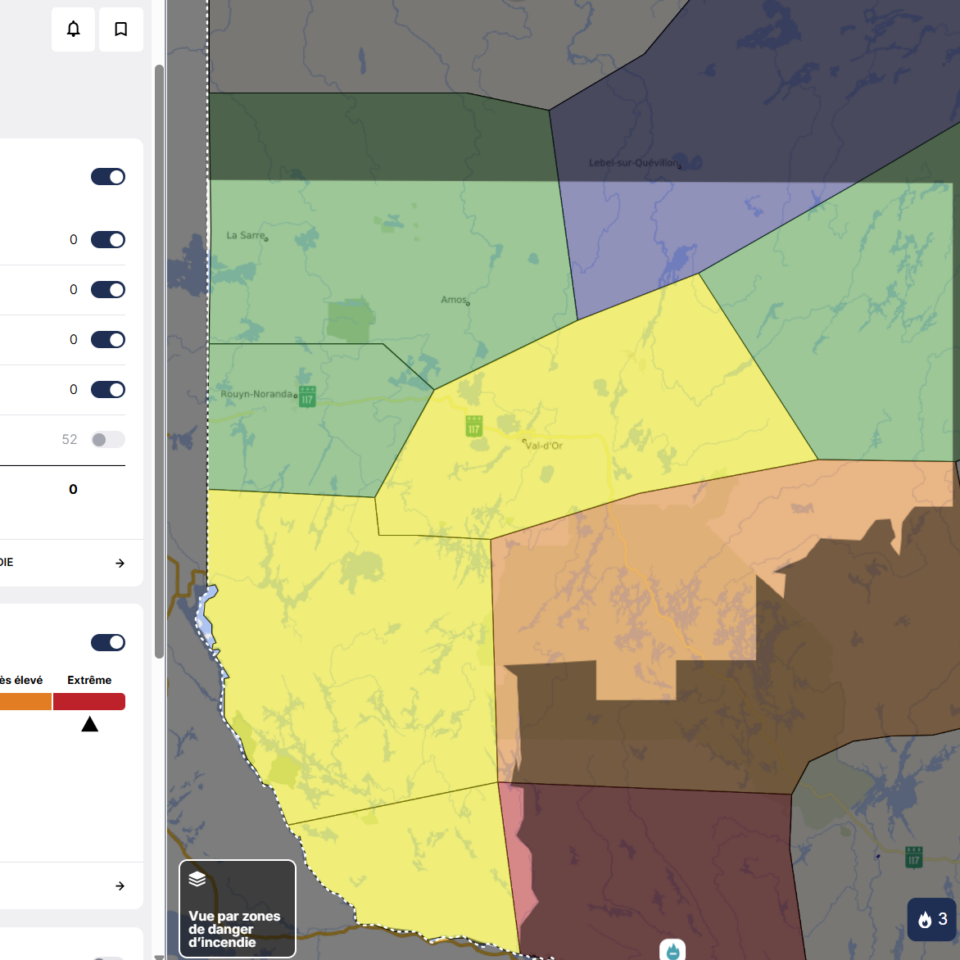Click the flame icon in active fires badge
Viewport: 960px width, 960px height.
[925, 919]
